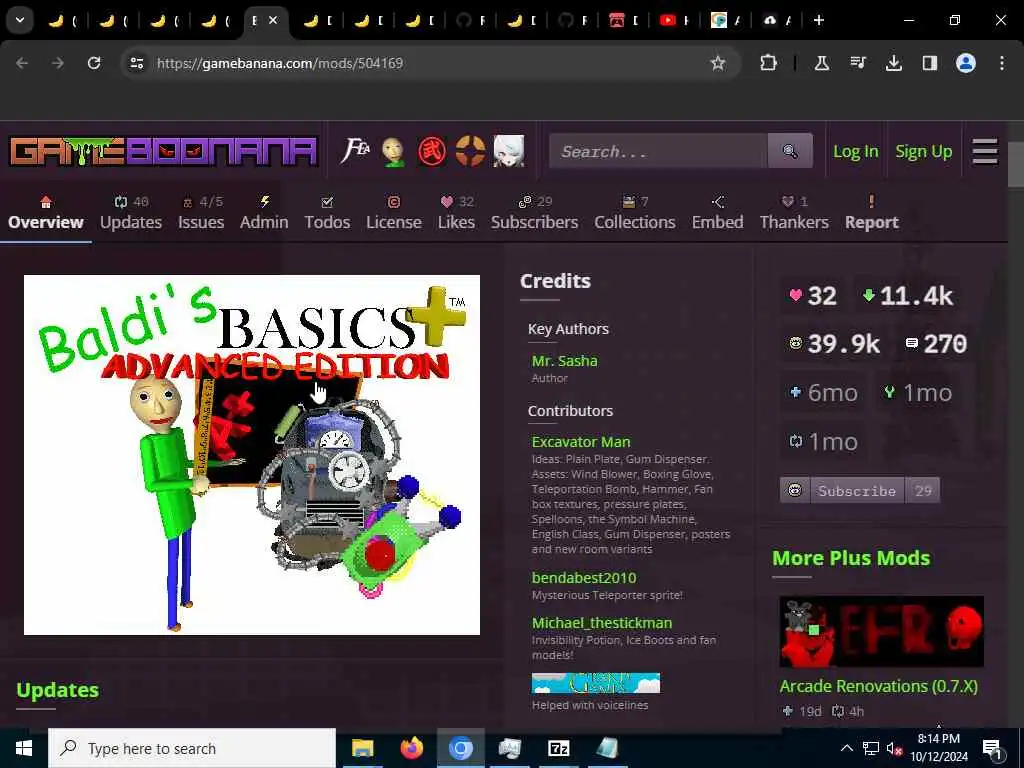
Task: Click the 32 likes heart stat
Action: [x=813, y=296]
